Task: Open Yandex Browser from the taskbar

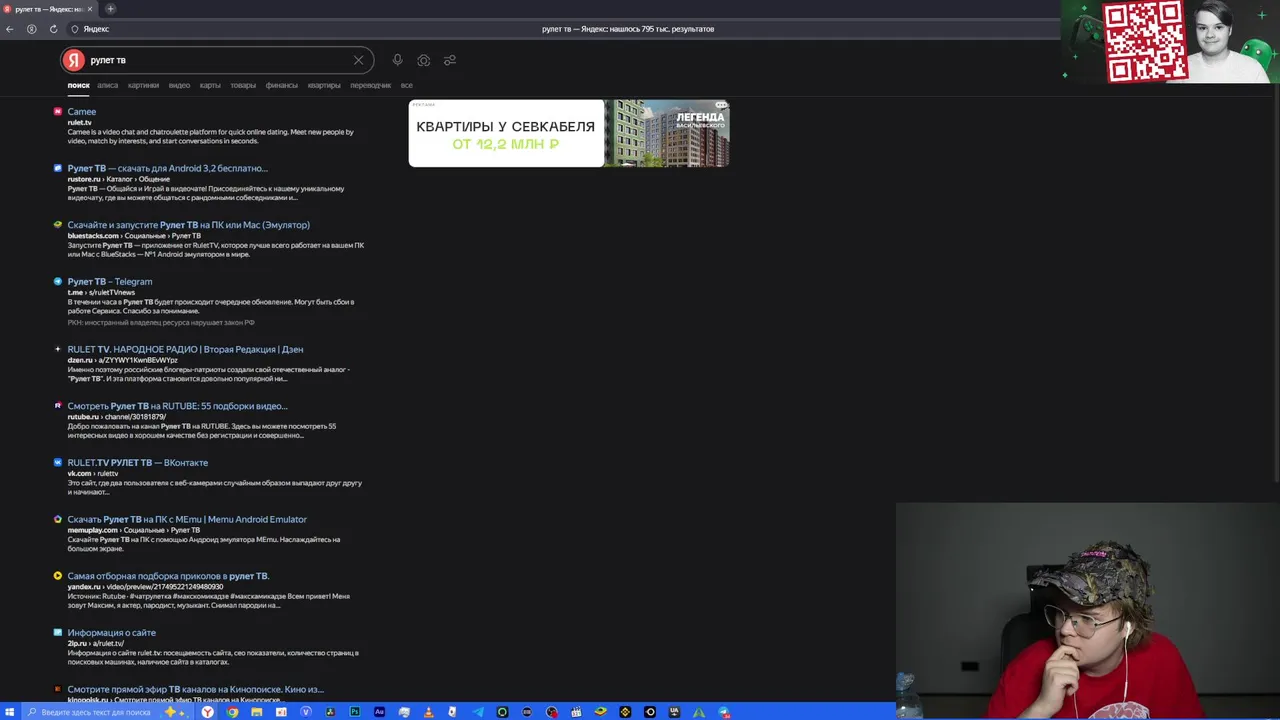Action: [207, 712]
